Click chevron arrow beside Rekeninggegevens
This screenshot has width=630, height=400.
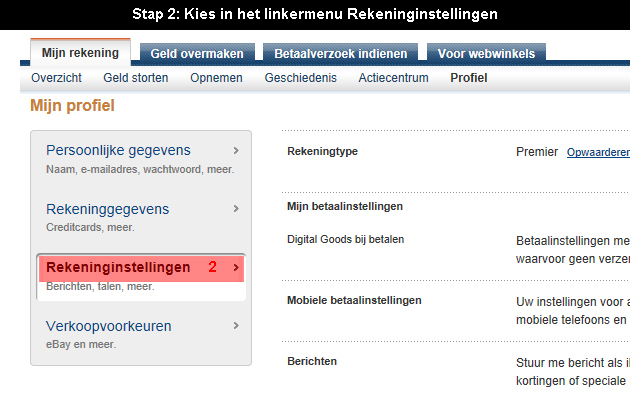point(236,208)
